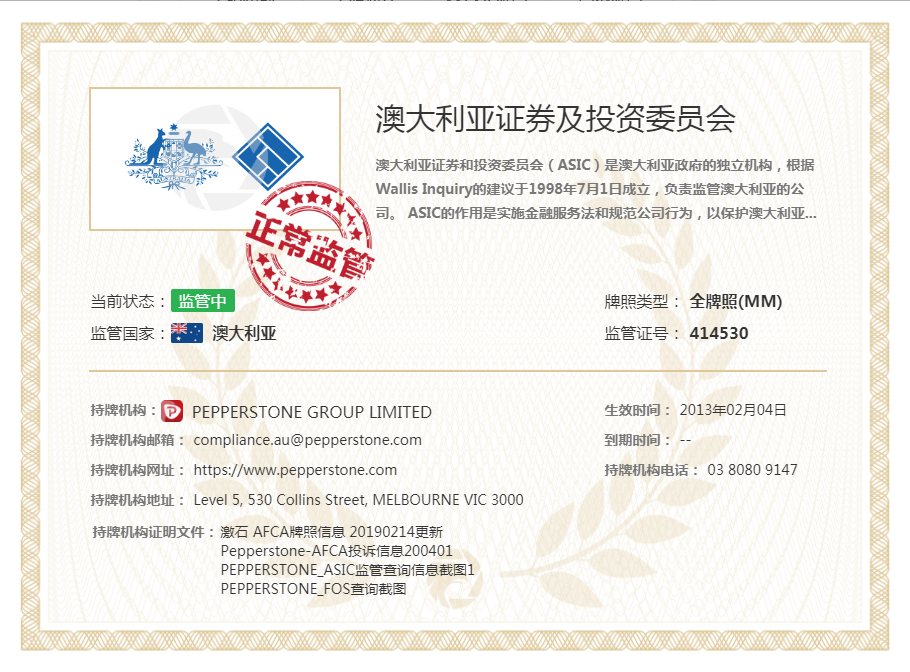Click the blue ASIC diamond logo
This screenshot has height=672, width=910.
point(267,155)
